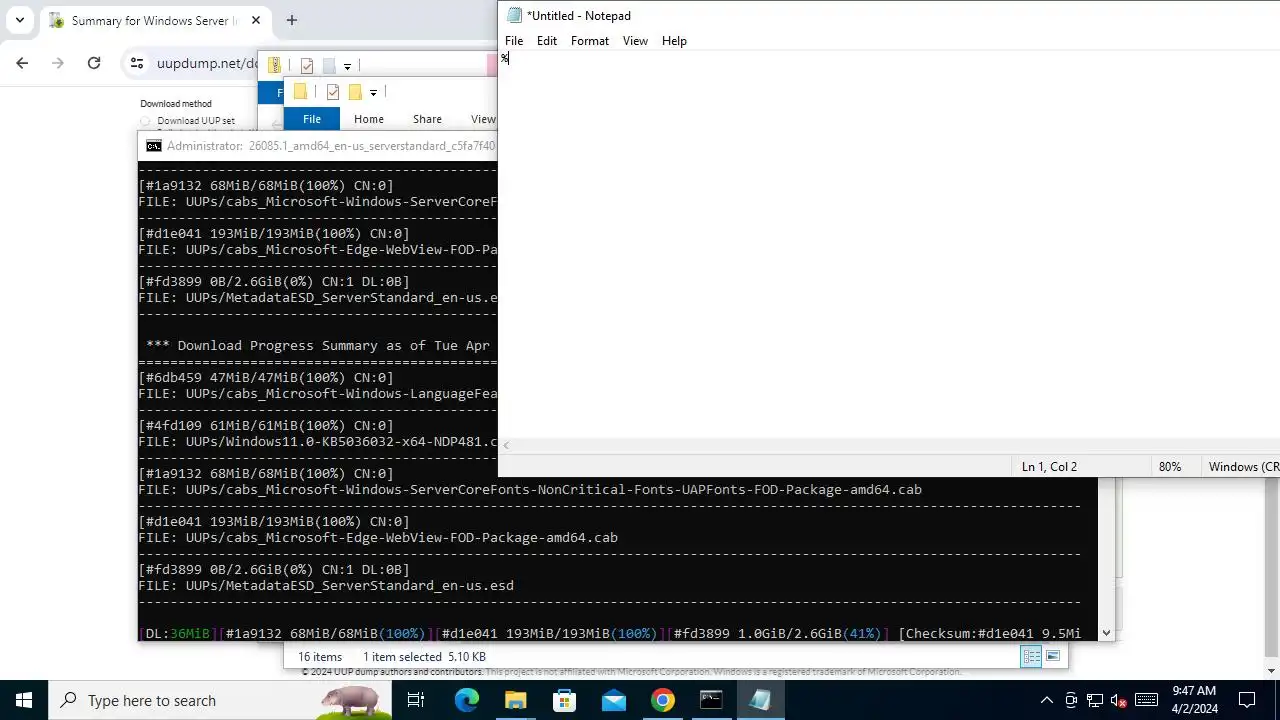The height and width of the screenshot is (720, 1280).
Task: Reload the uupdump page
Action: 94,63
